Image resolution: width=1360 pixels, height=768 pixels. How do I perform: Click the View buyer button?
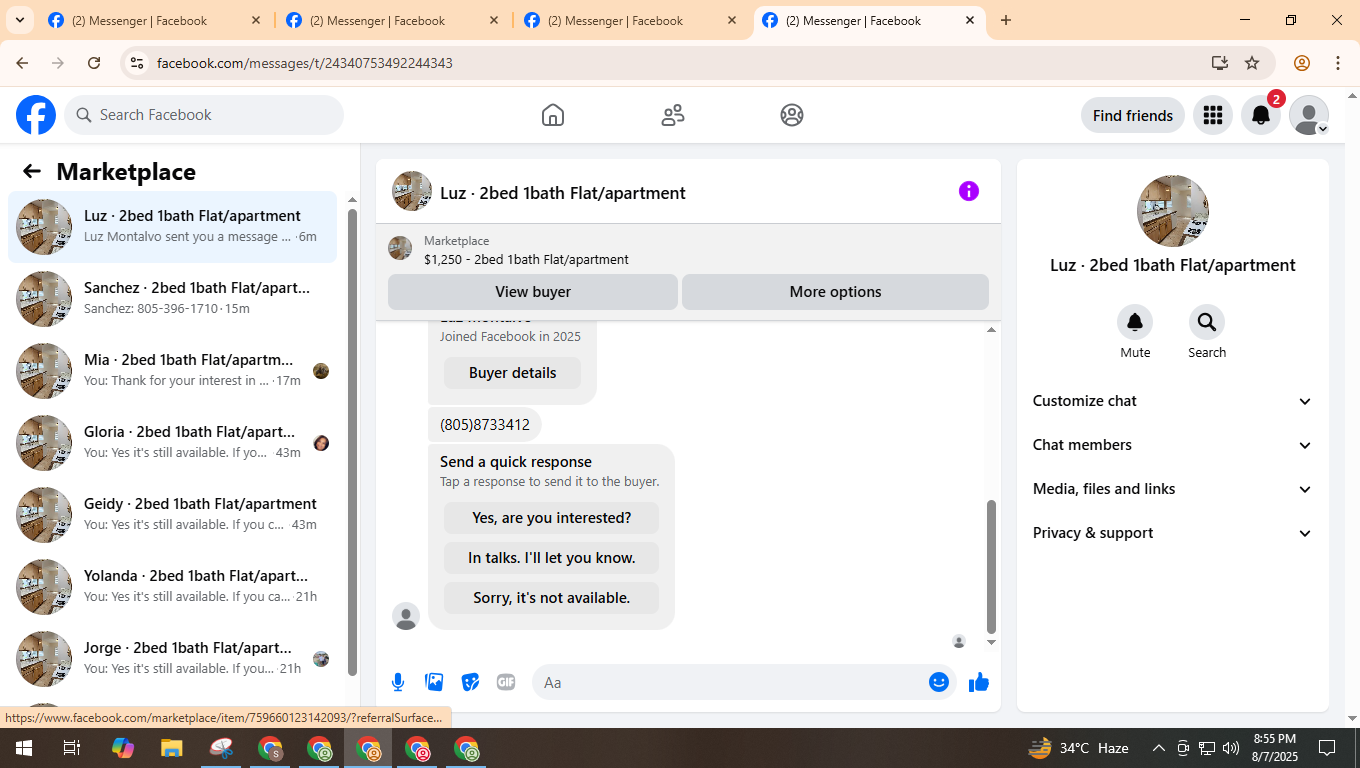(533, 292)
